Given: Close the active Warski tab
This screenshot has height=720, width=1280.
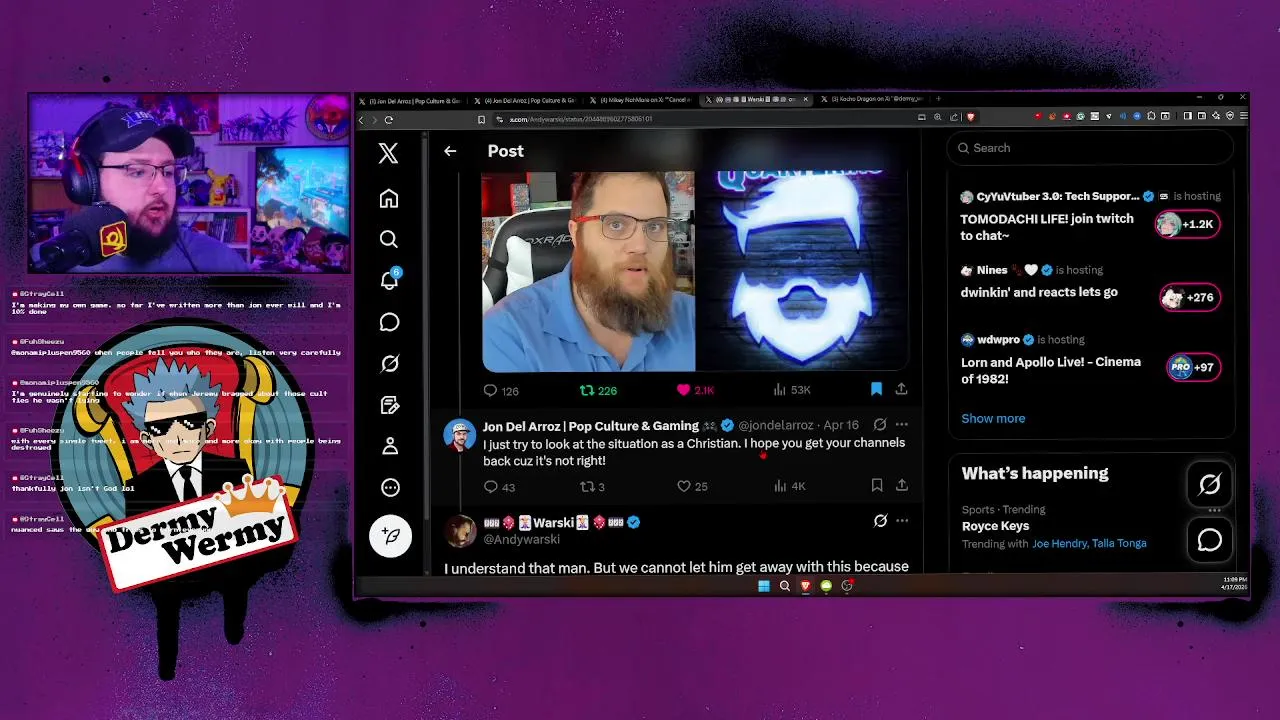Looking at the screenshot, I should click(805, 99).
